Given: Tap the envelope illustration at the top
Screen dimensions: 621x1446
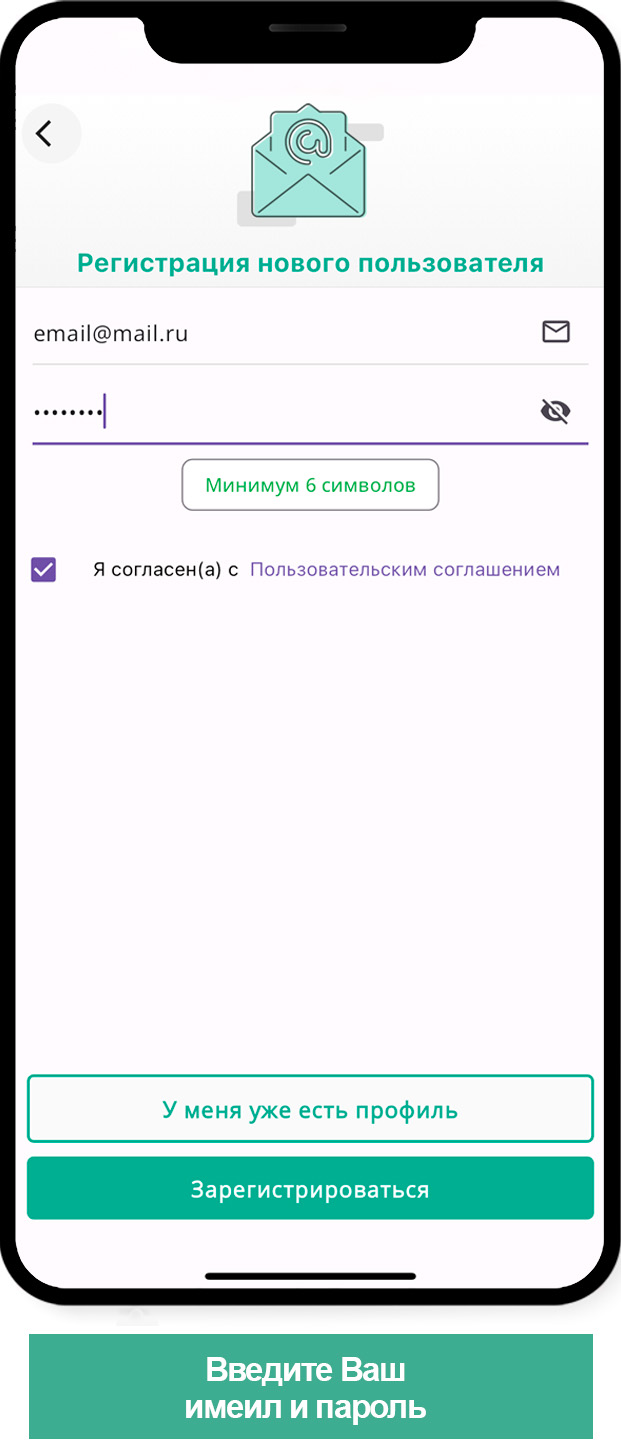Looking at the screenshot, I should pos(309,162).
